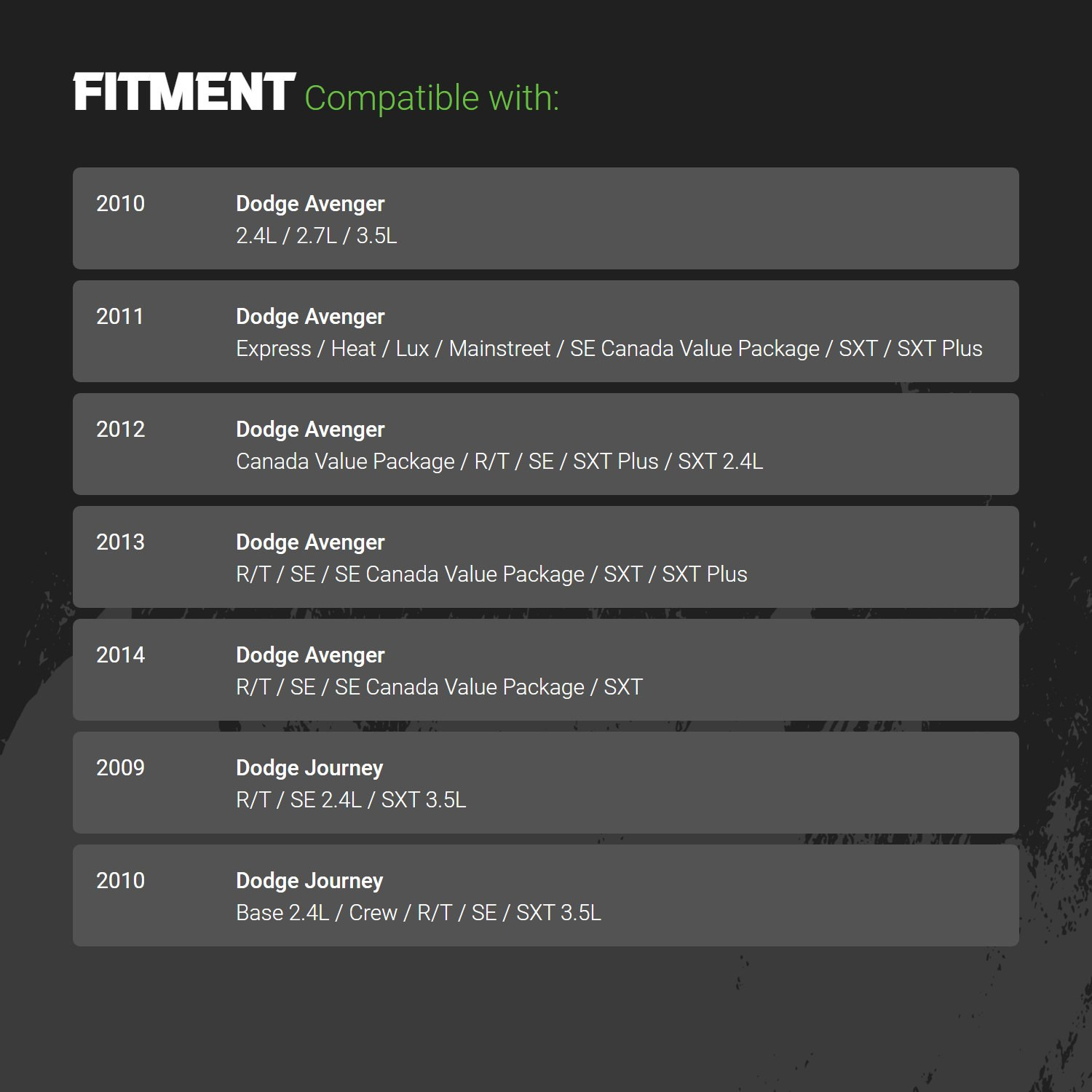Viewport: 1092px width, 1092px height.
Task: Select the 2010 Dodge Journey title
Action: click(309, 881)
